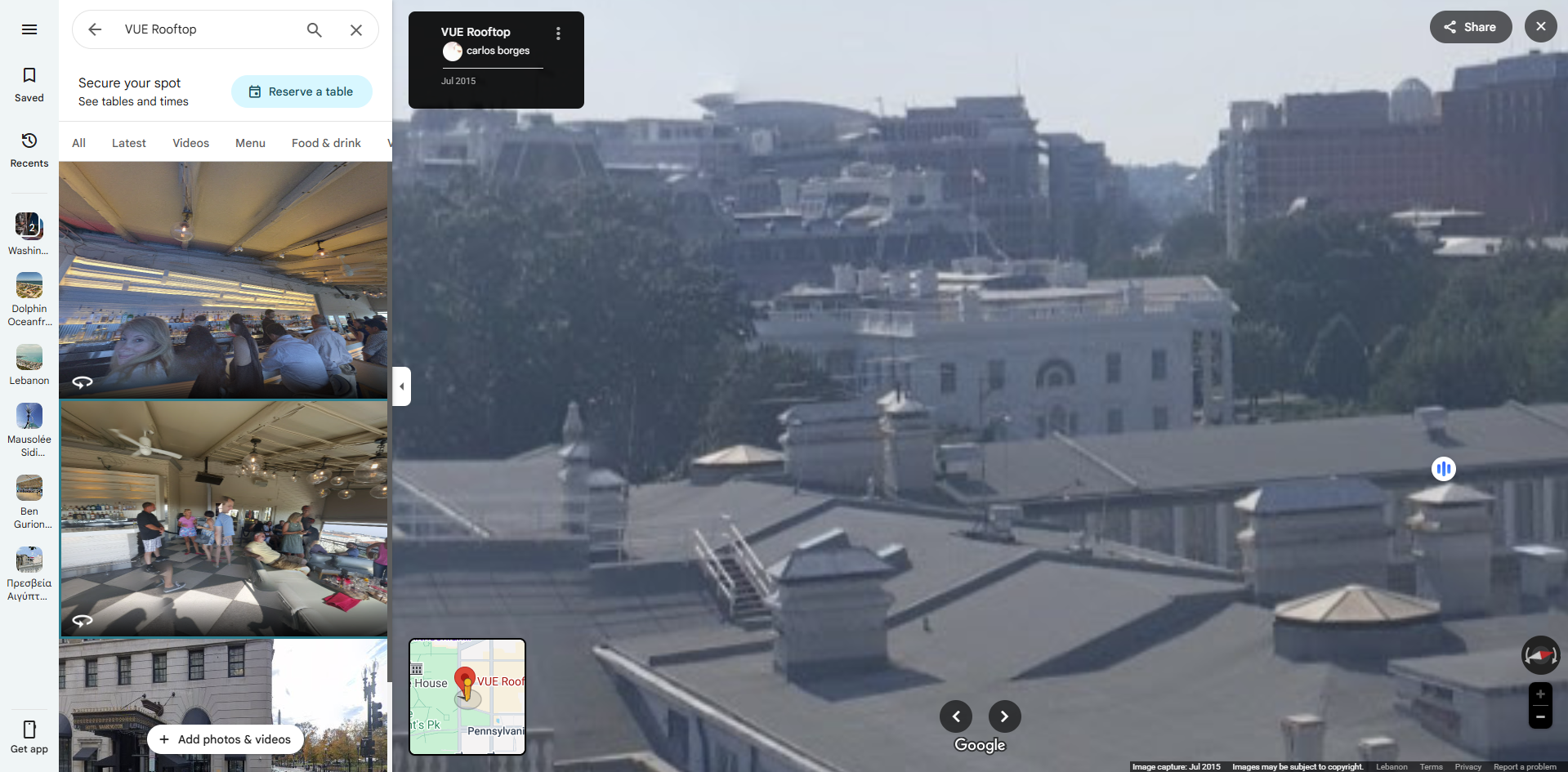The width and height of the screenshot is (1568, 772).
Task: Open Recents history
Action: click(29, 150)
